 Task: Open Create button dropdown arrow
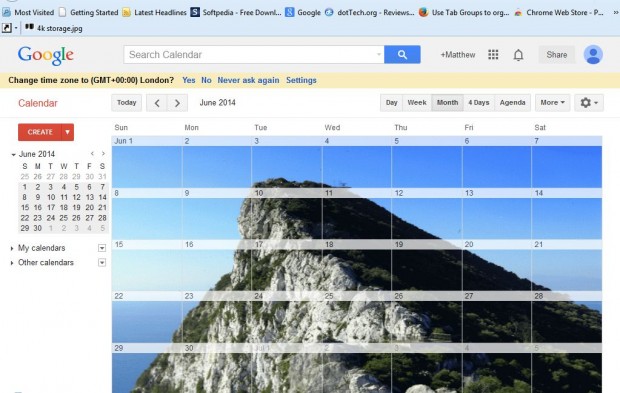68,132
